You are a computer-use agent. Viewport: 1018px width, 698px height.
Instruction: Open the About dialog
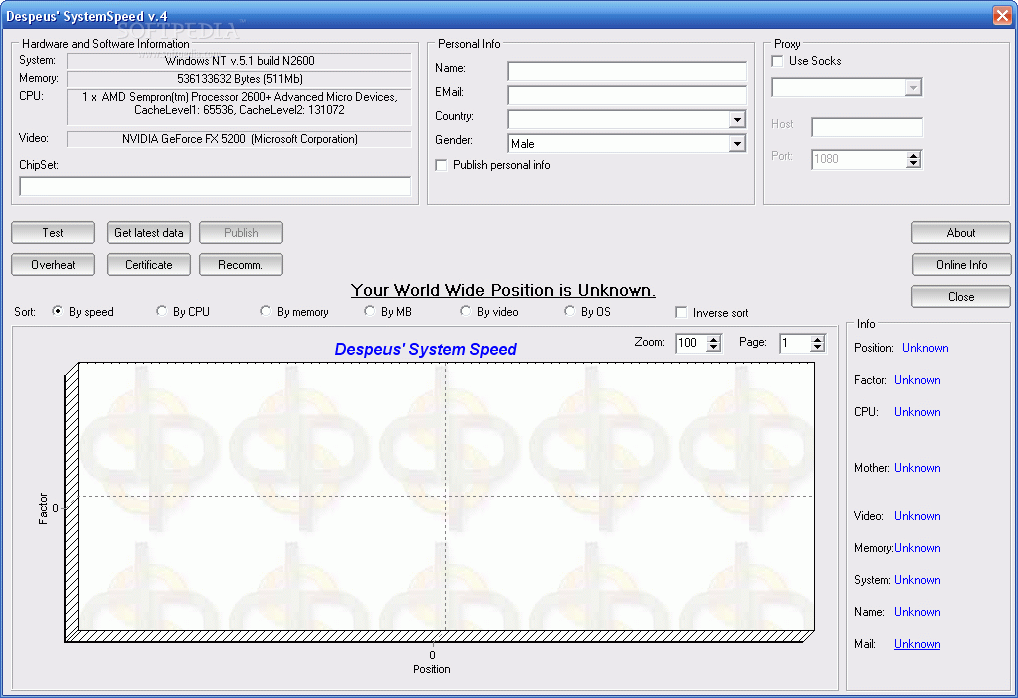961,232
